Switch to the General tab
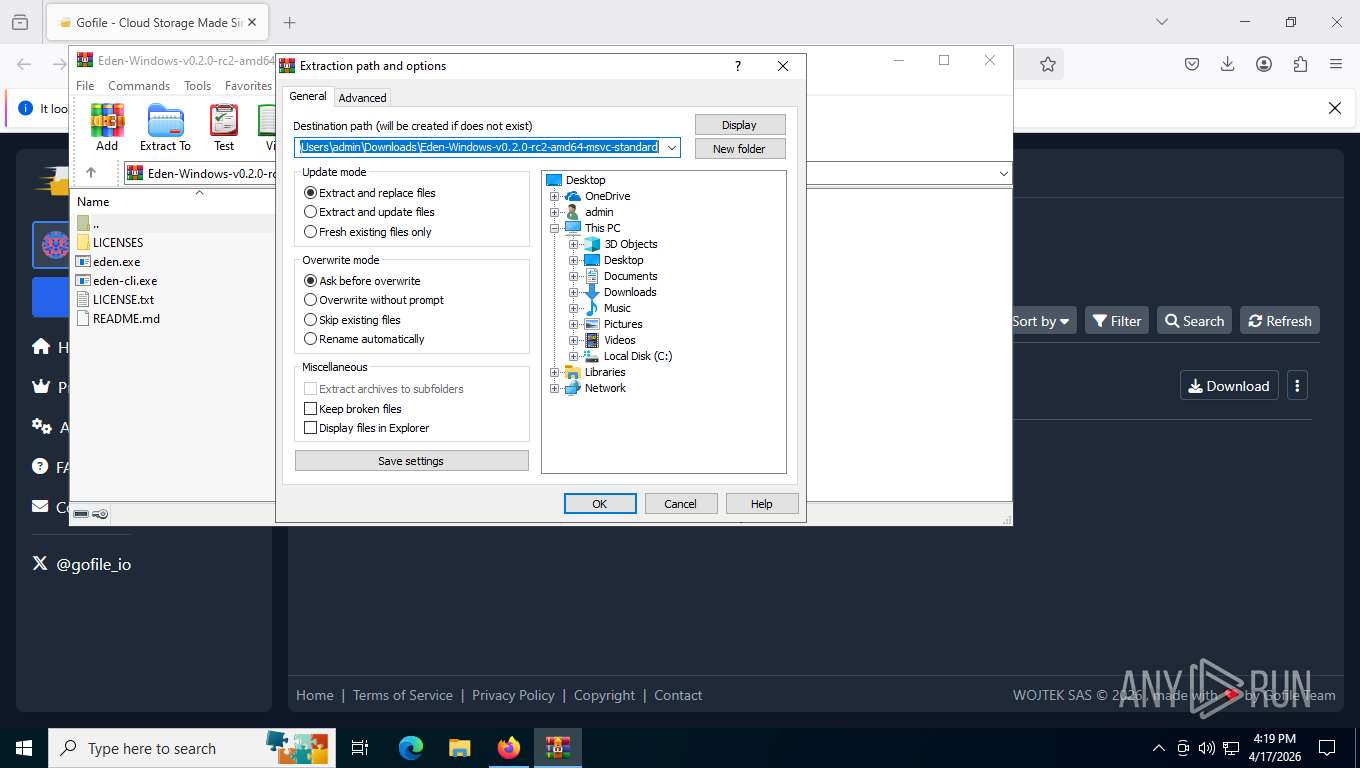This screenshot has width=1360, height=768. [308, 96]
